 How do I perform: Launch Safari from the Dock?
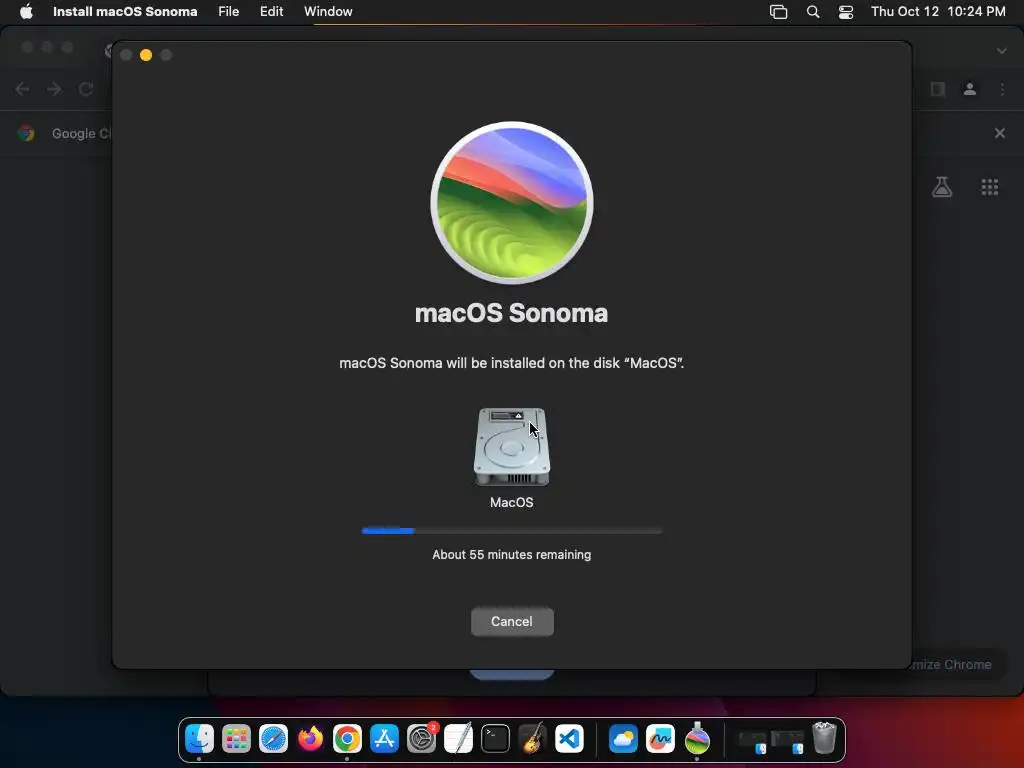click(273, 739)
